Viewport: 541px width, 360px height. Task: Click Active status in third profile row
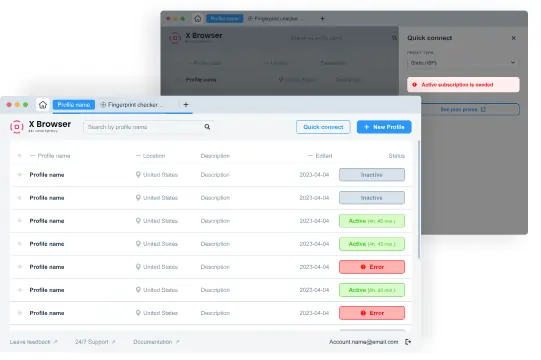pos(372,221)
